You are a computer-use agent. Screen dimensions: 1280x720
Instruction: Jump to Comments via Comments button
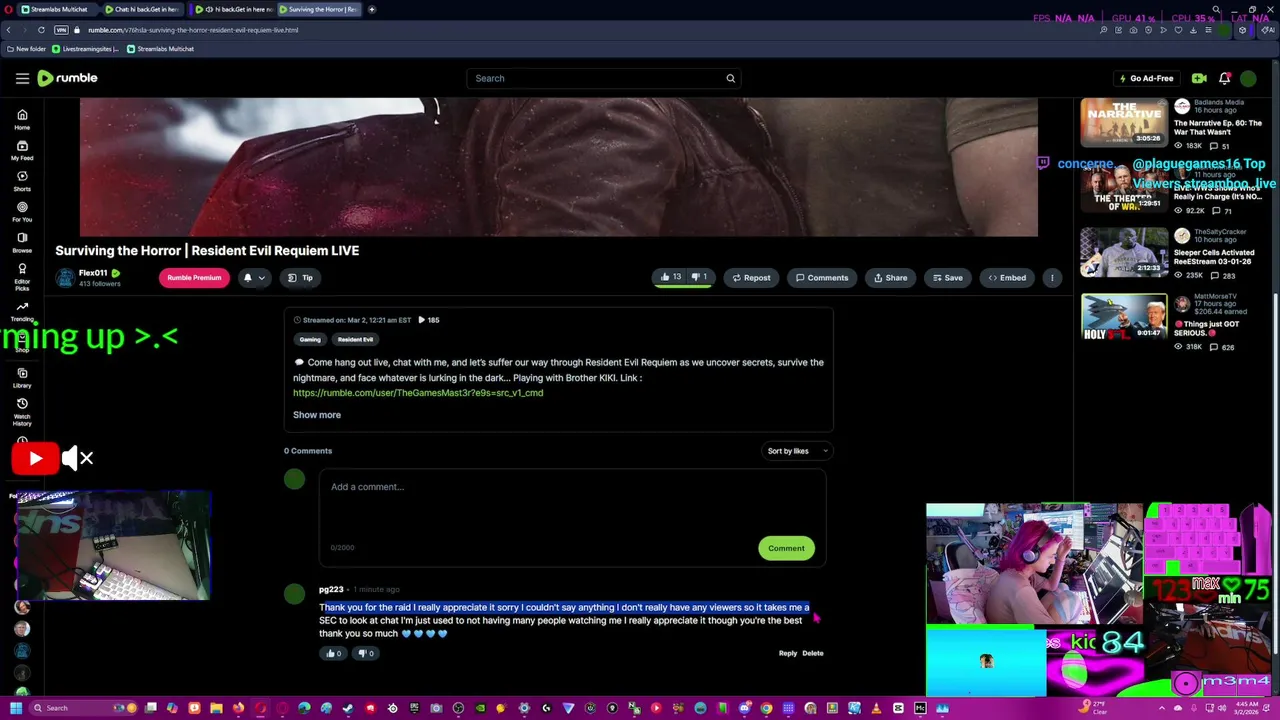(x=822, y=278)
